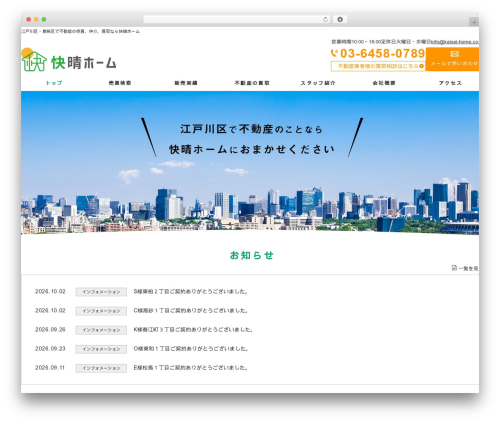Screen dimensions: 500x423
Task: Click the green zoom button in the browser title bar
Action: coord(44,19)
